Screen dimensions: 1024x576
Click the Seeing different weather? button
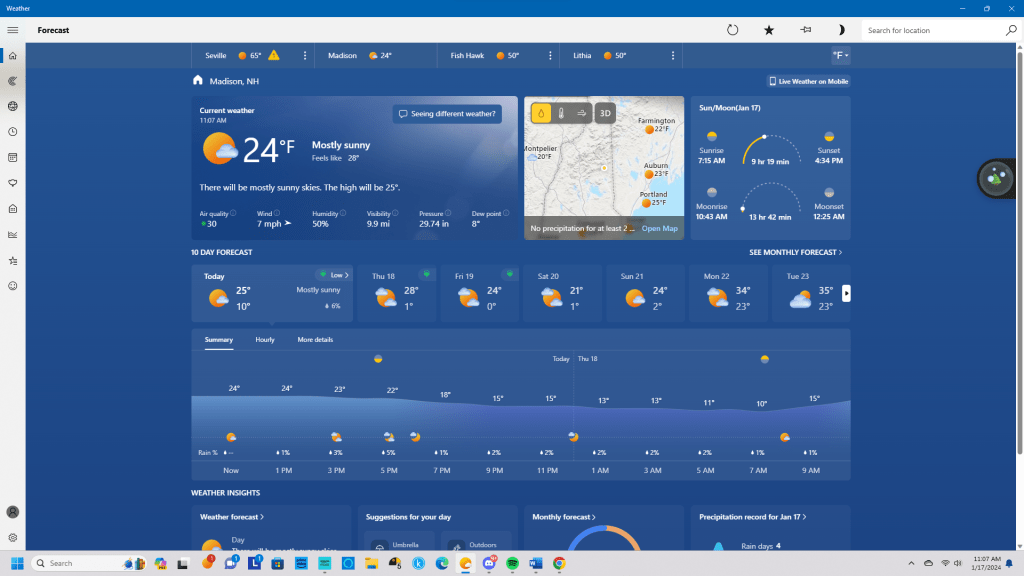(x=446, y=114)
